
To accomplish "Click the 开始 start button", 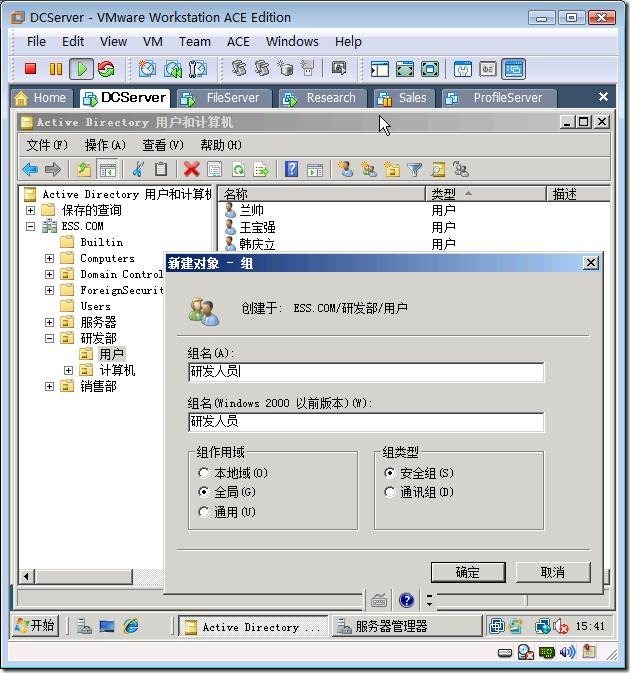I will pos(35,626).
